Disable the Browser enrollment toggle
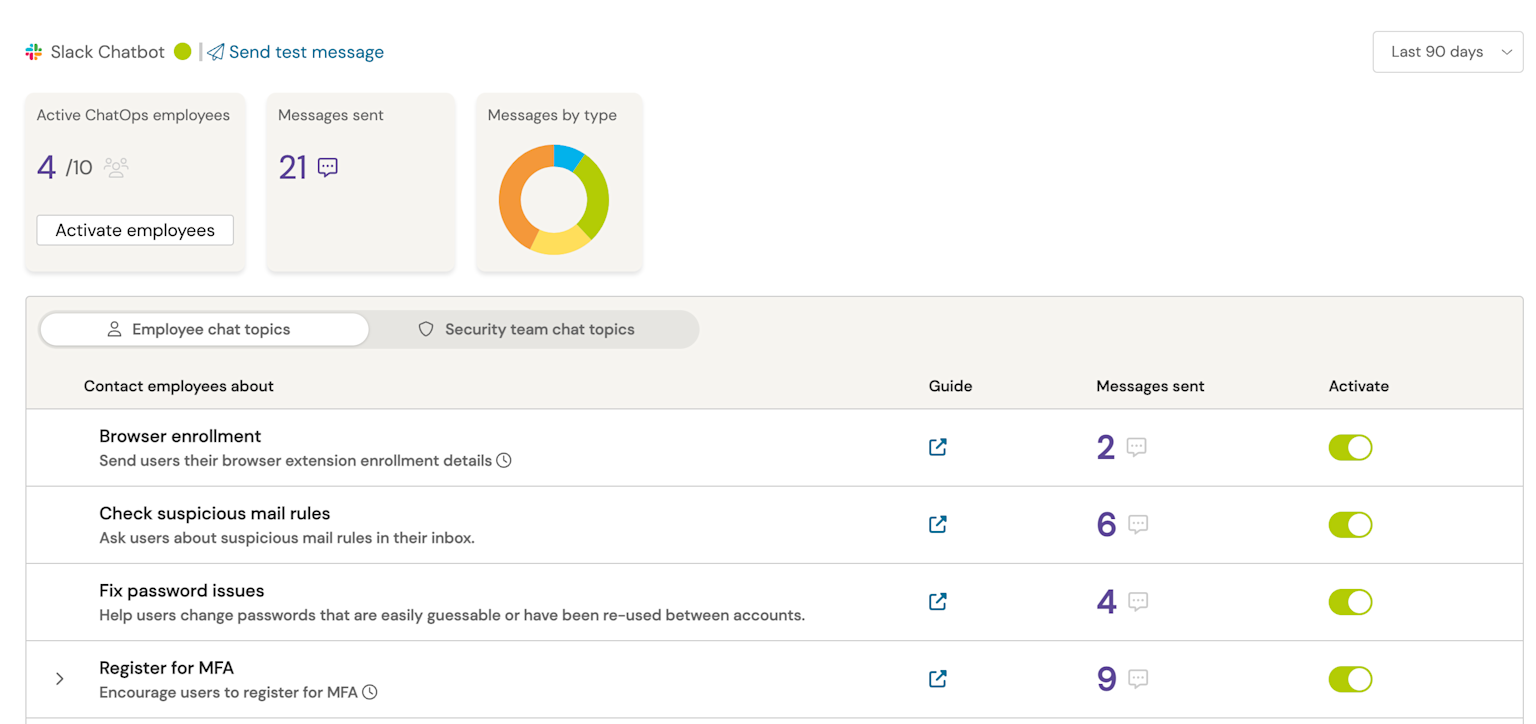 1350,447
